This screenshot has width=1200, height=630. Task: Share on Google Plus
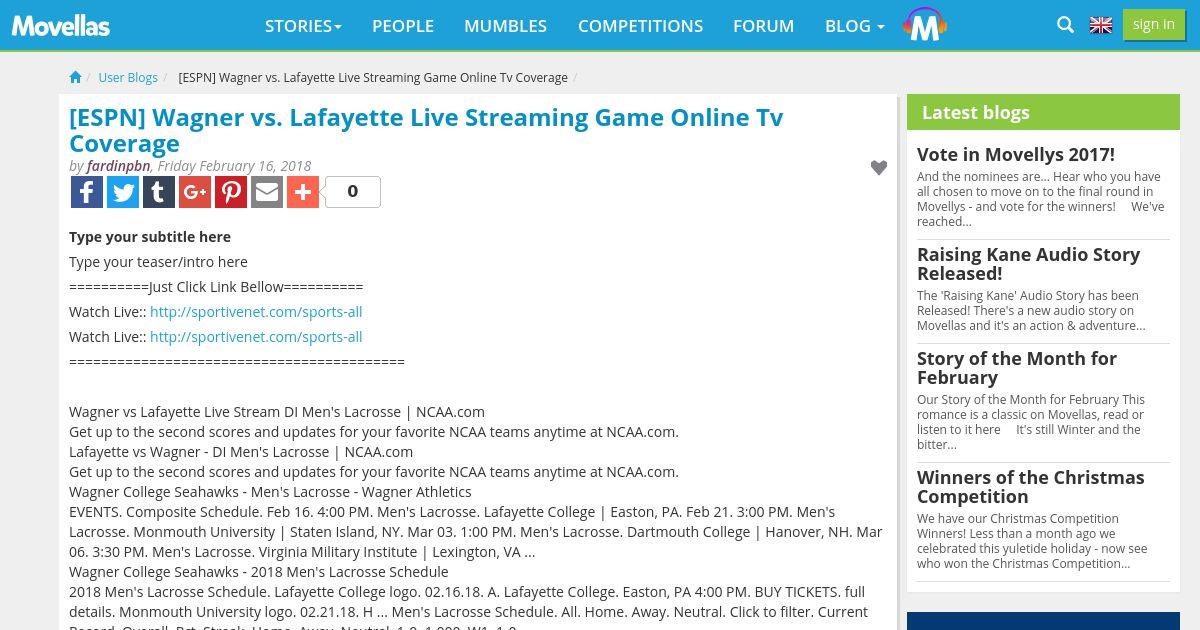click(195, 192)
